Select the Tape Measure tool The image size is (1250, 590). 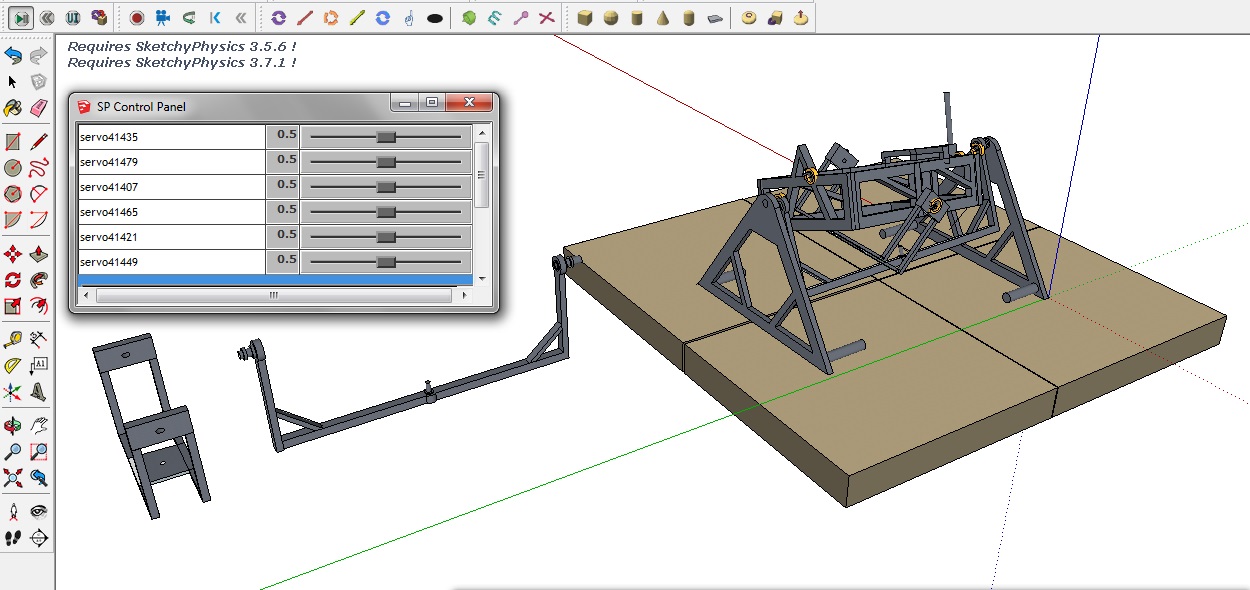point(13,339)
